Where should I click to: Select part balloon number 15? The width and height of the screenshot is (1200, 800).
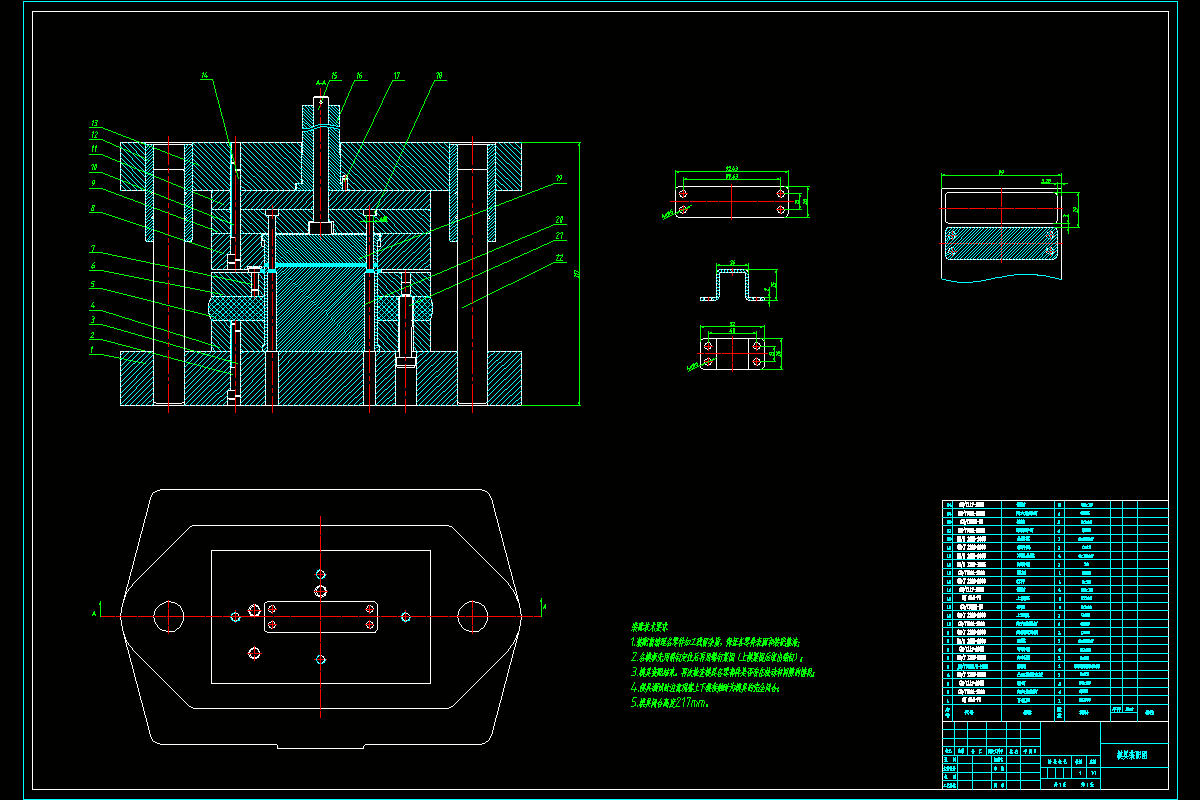334,75
